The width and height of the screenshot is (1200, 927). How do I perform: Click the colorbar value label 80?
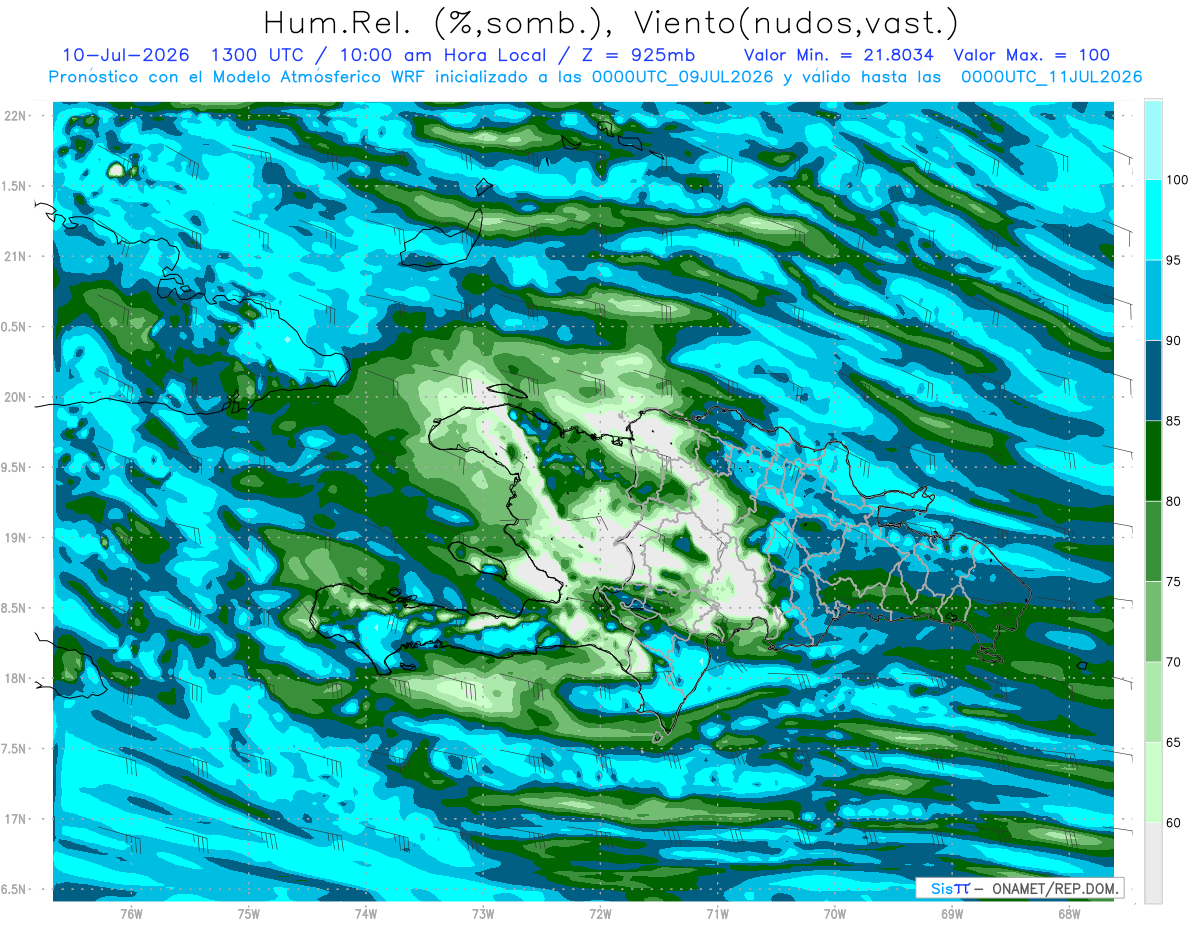[1173, 501]
